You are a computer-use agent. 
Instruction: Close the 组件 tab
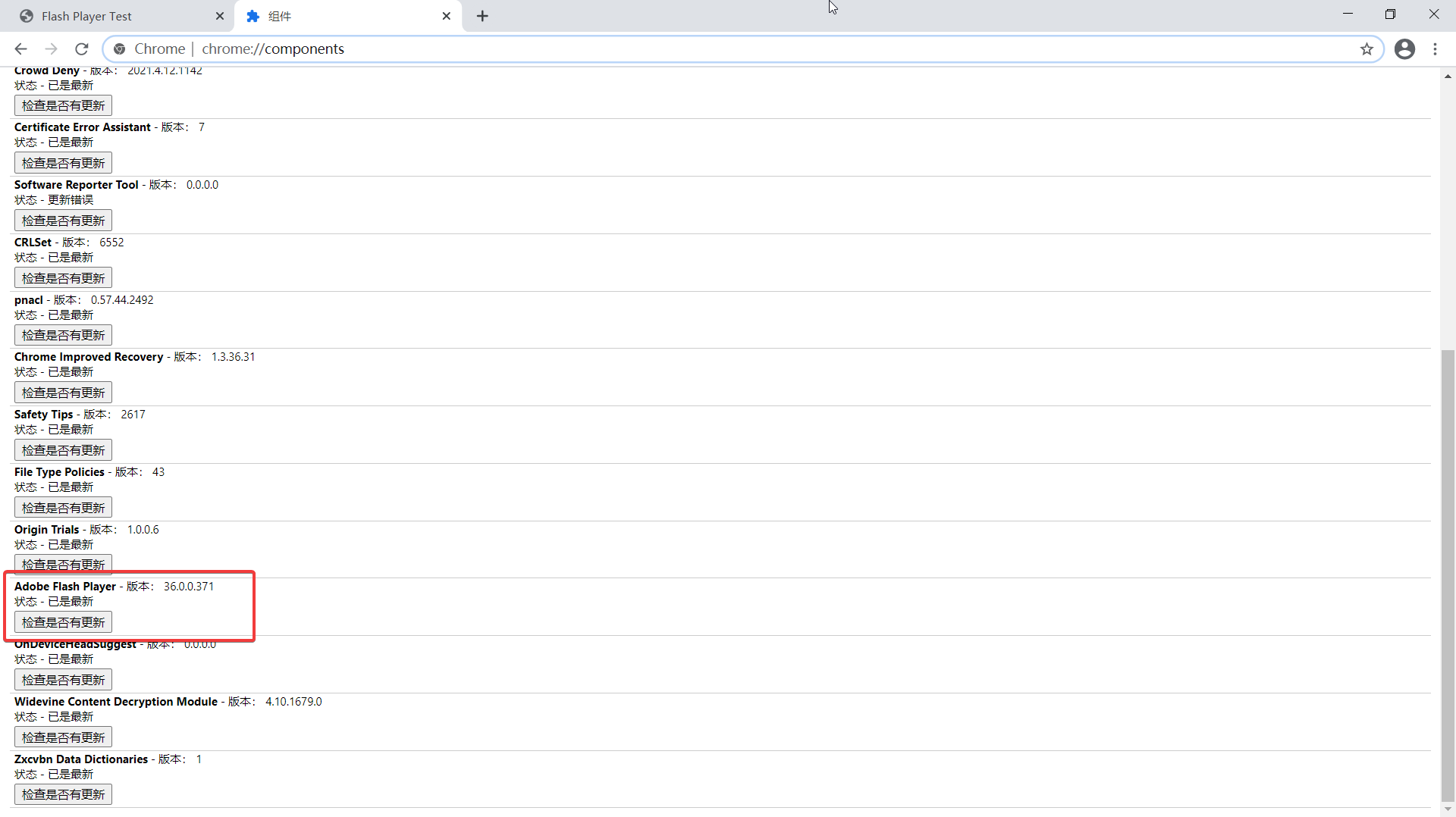tap(447, 16)
